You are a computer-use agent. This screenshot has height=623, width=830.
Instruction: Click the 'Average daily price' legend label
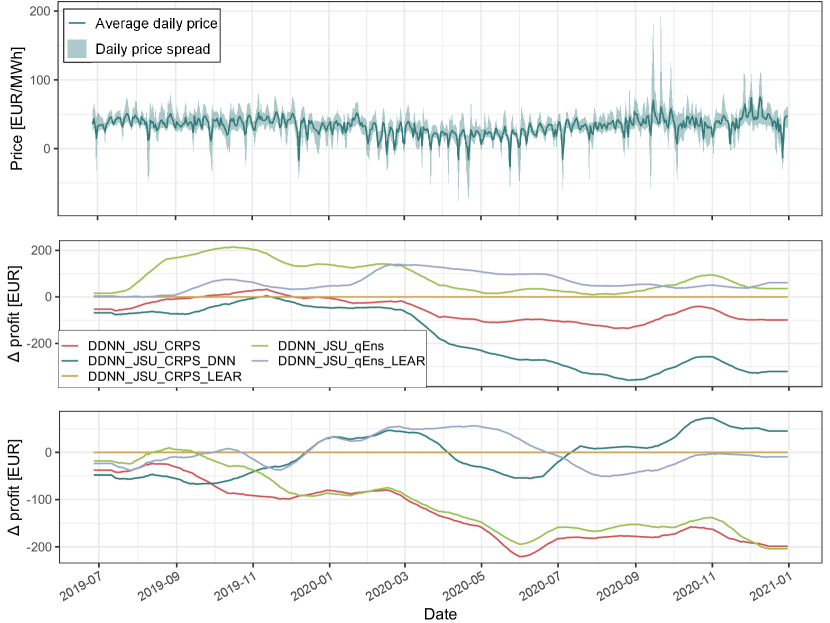(156, 24)
